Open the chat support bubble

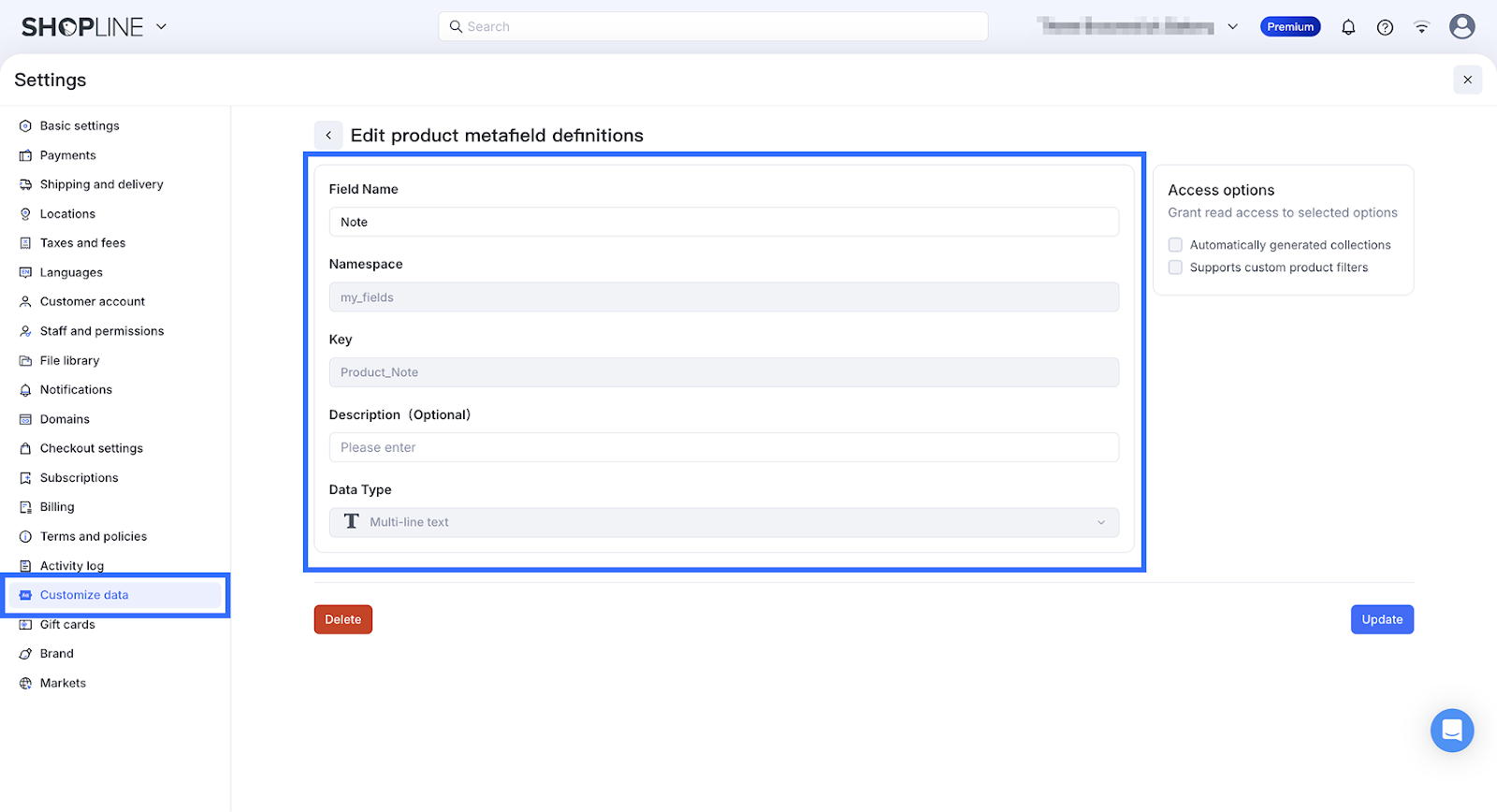pos(1451,730)
